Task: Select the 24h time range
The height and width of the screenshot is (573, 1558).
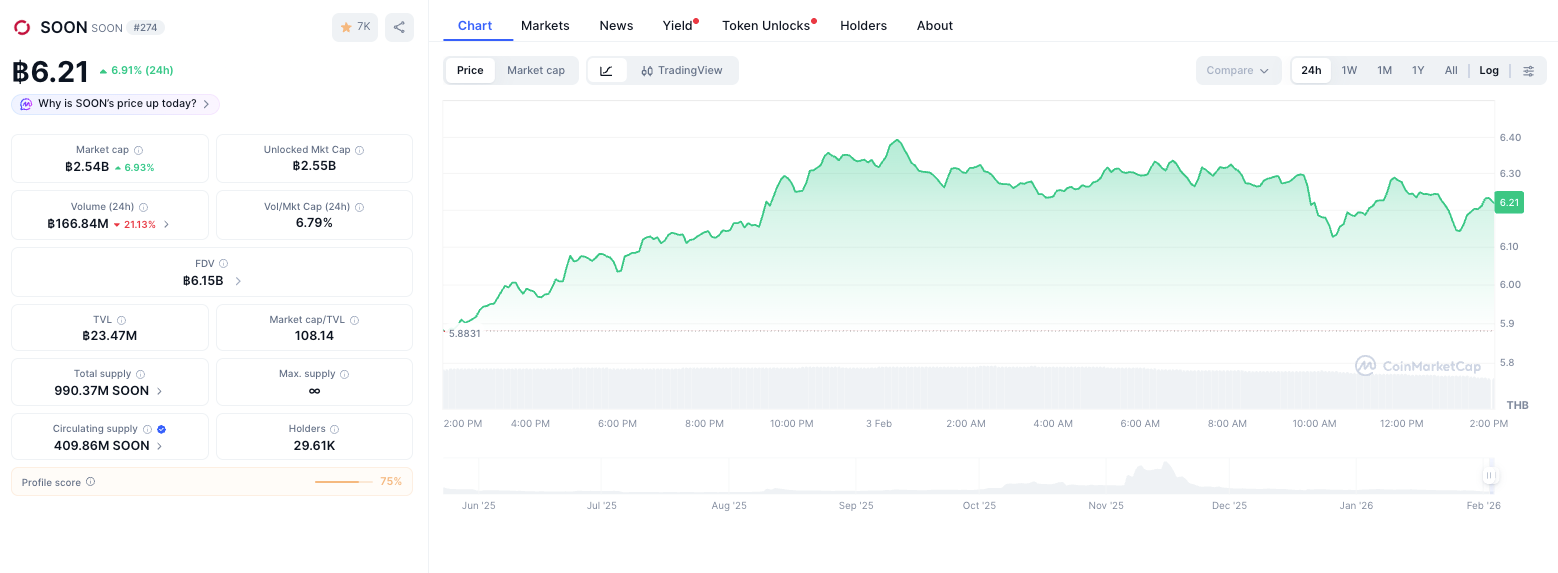Action: pyautogui.click(x=1311, y=70)
